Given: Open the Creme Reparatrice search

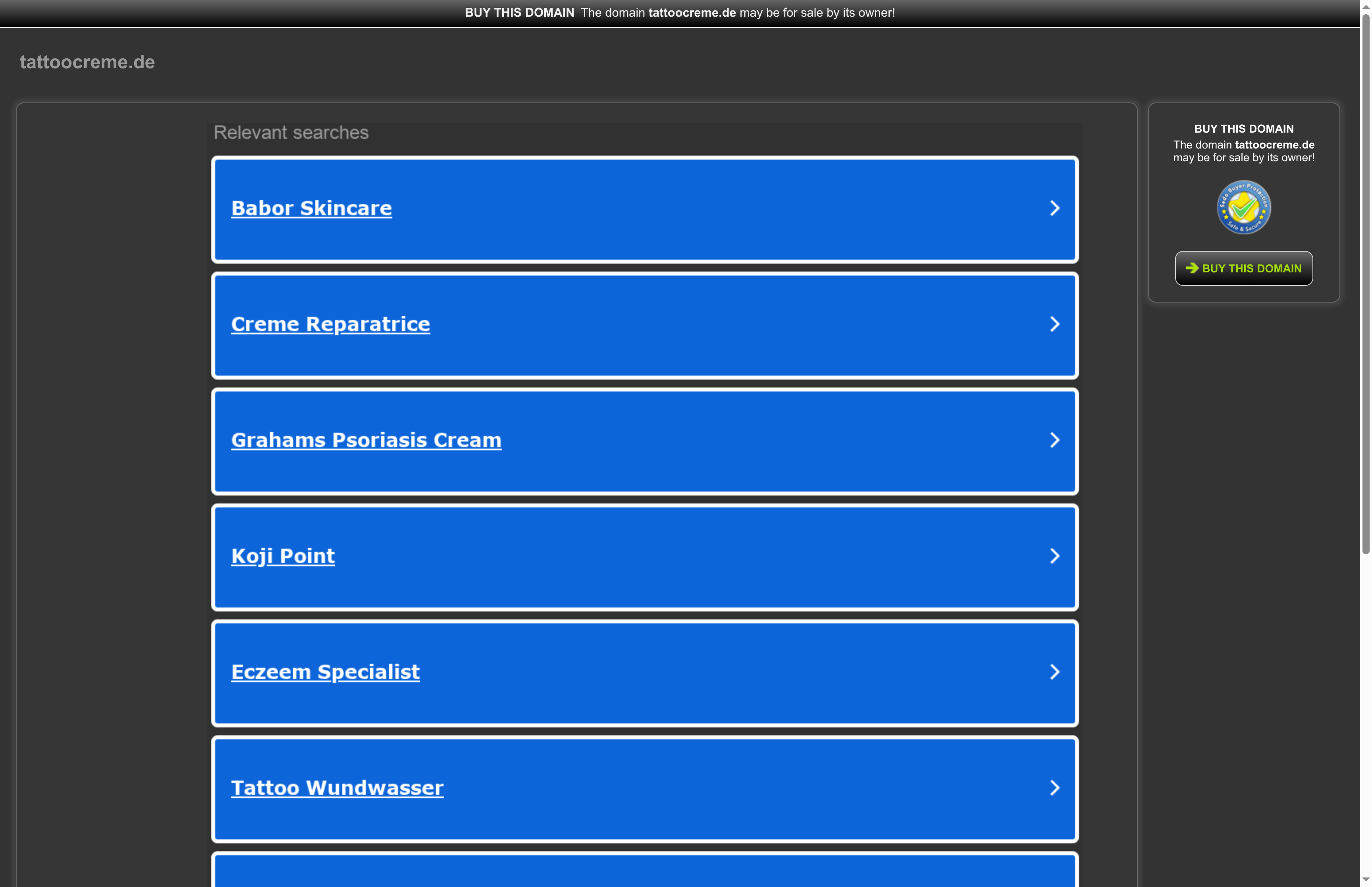Looking at the screenshot, I should coord(330,324).
